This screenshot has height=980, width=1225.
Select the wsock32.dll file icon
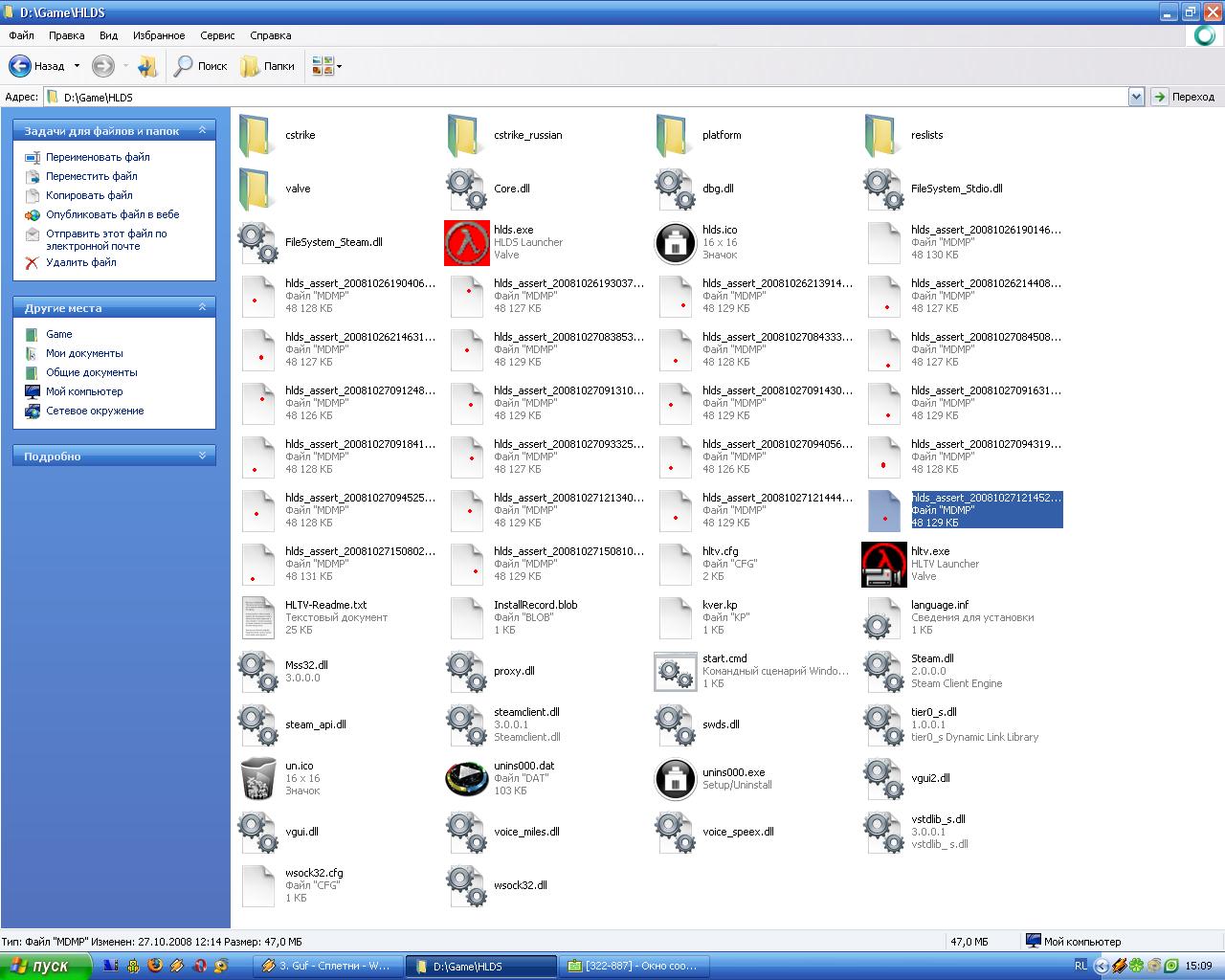[x=466, y=885]
